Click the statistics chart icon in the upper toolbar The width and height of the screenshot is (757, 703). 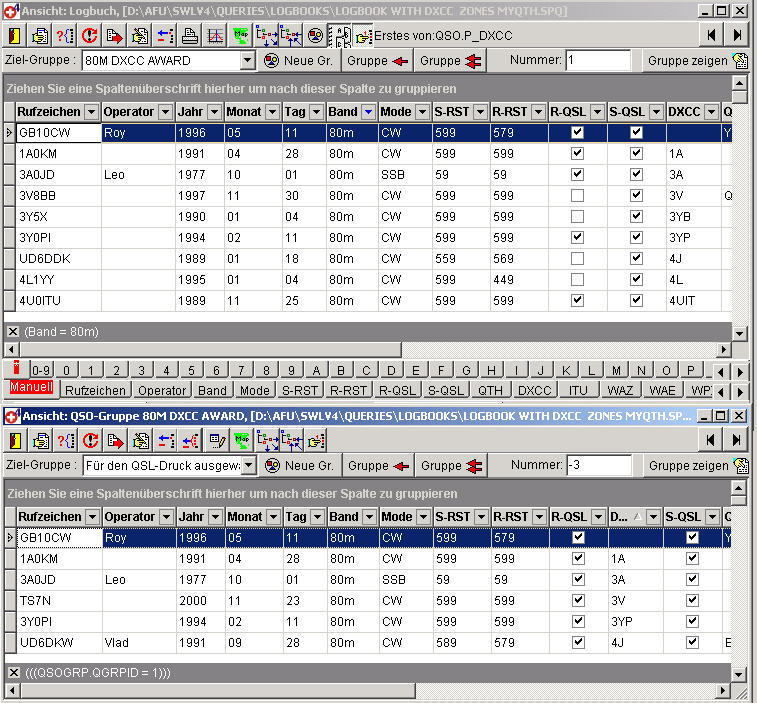point(214,36)
